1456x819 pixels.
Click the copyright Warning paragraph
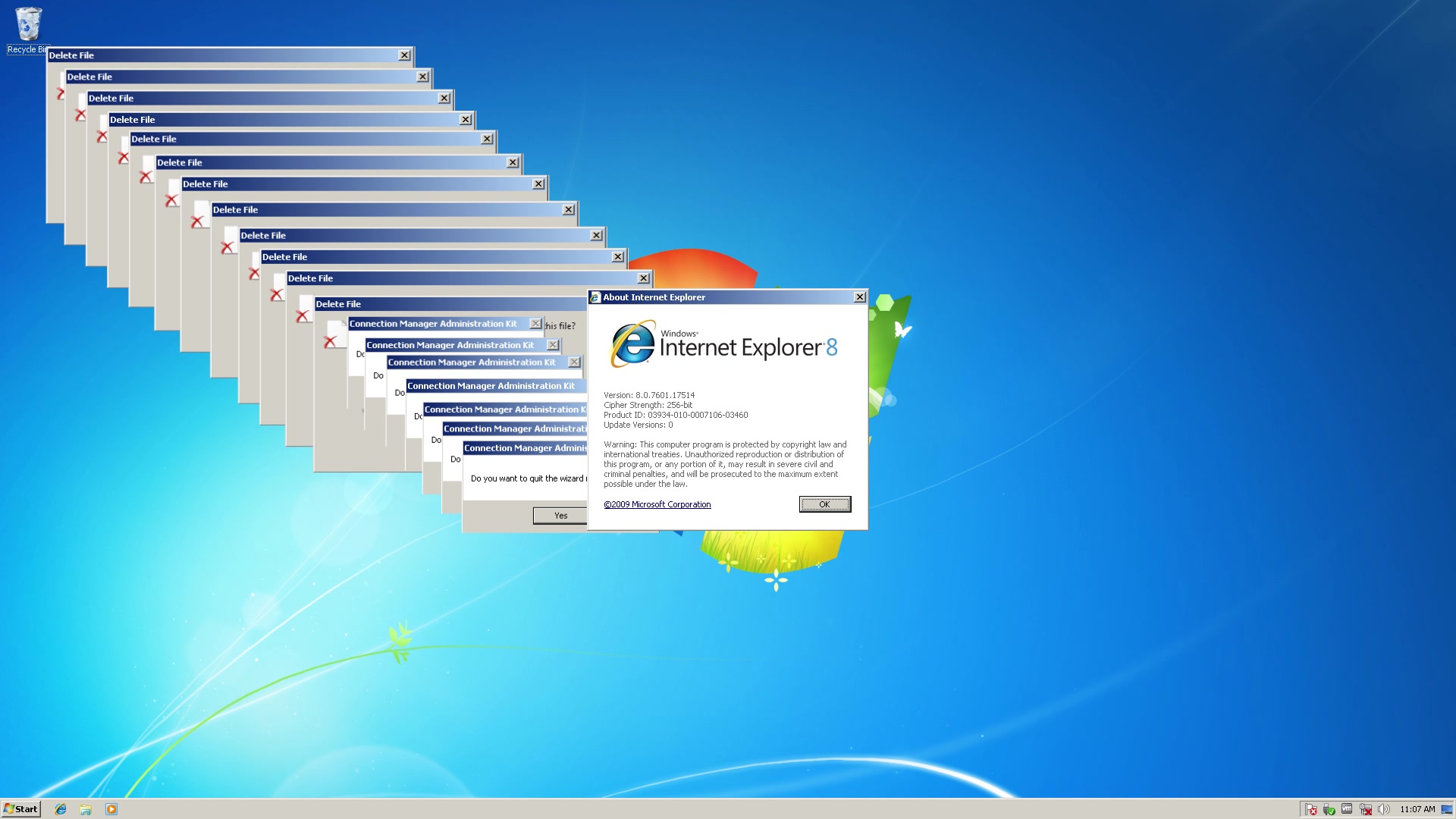725,464
